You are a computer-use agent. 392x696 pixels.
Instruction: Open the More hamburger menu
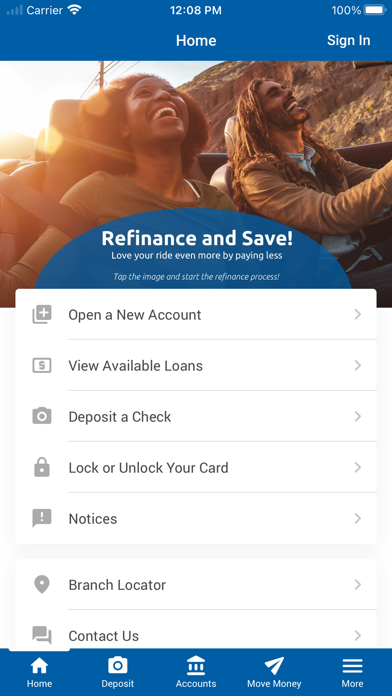pyautogui.click(x=352, y=672)
